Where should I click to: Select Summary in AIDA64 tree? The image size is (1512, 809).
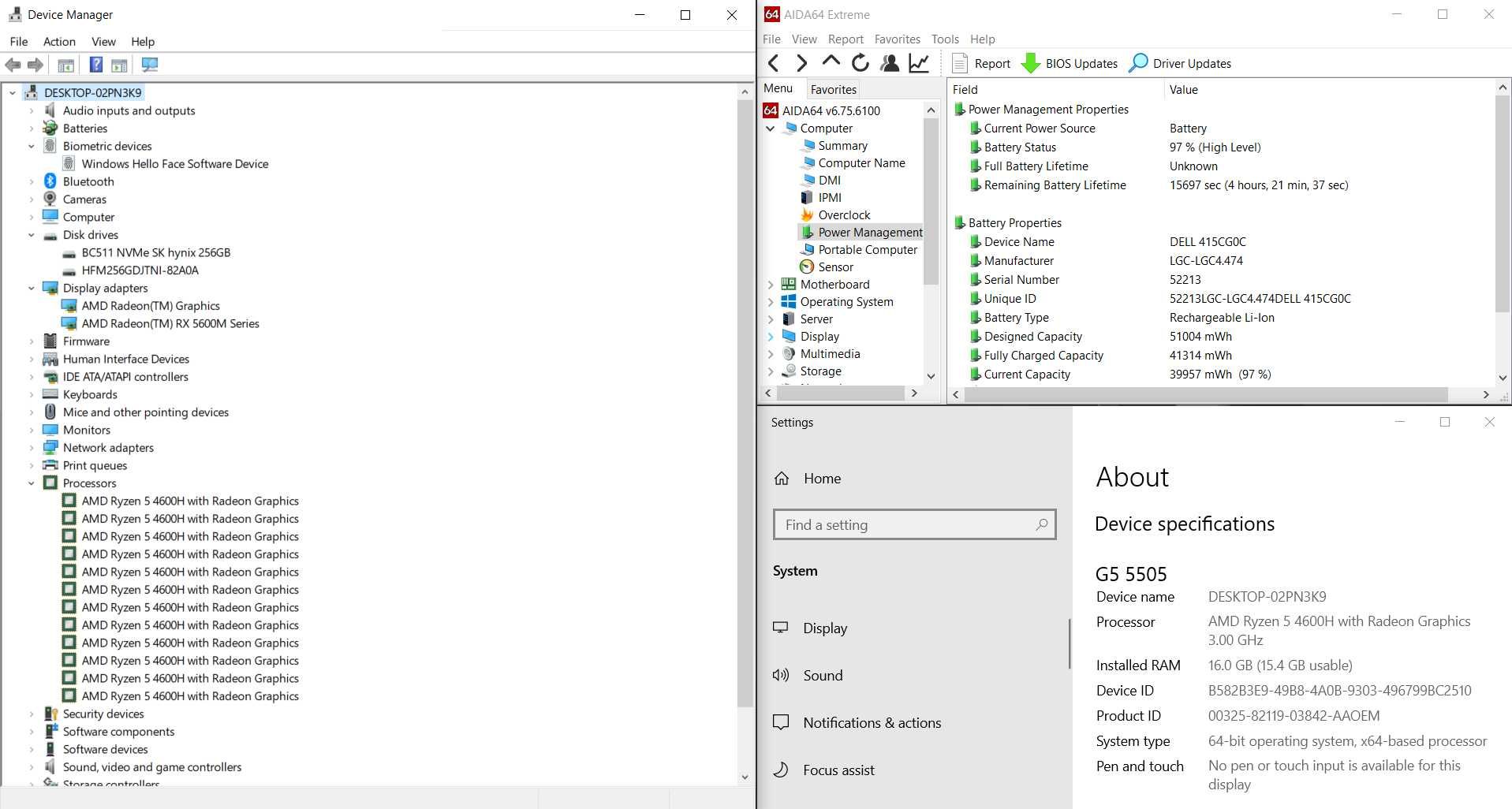(x=842, y=146)
